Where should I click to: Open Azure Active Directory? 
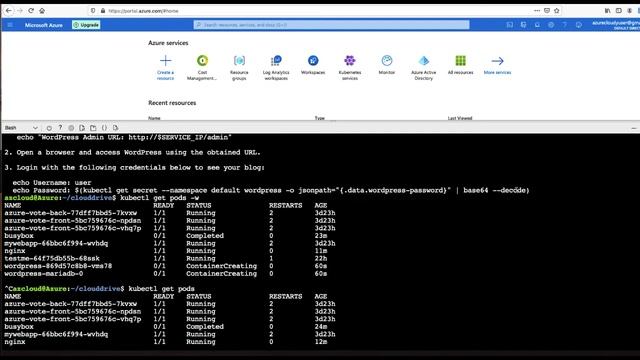click(x=424, y=67)
